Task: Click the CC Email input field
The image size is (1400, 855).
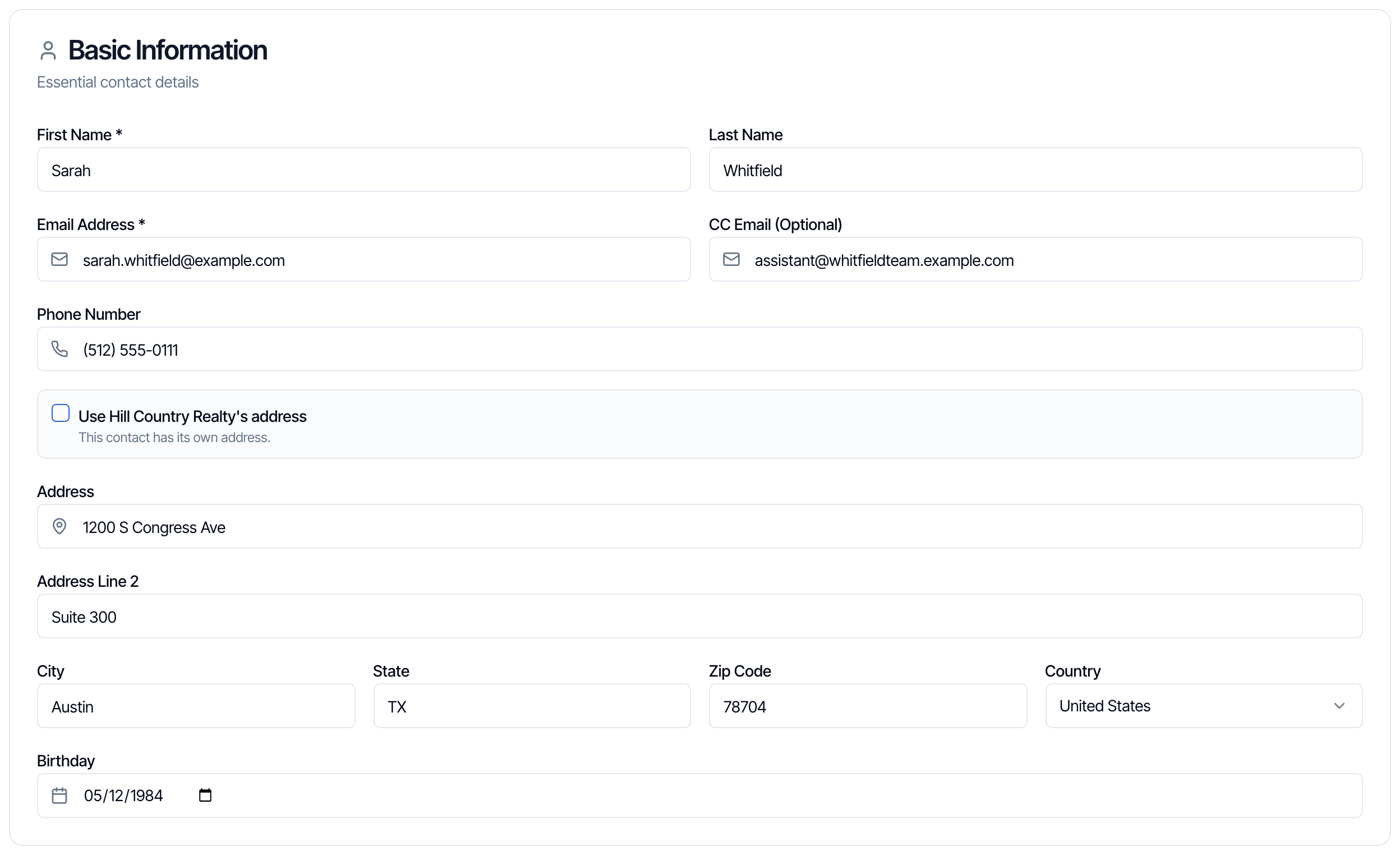Action: 1036,260
